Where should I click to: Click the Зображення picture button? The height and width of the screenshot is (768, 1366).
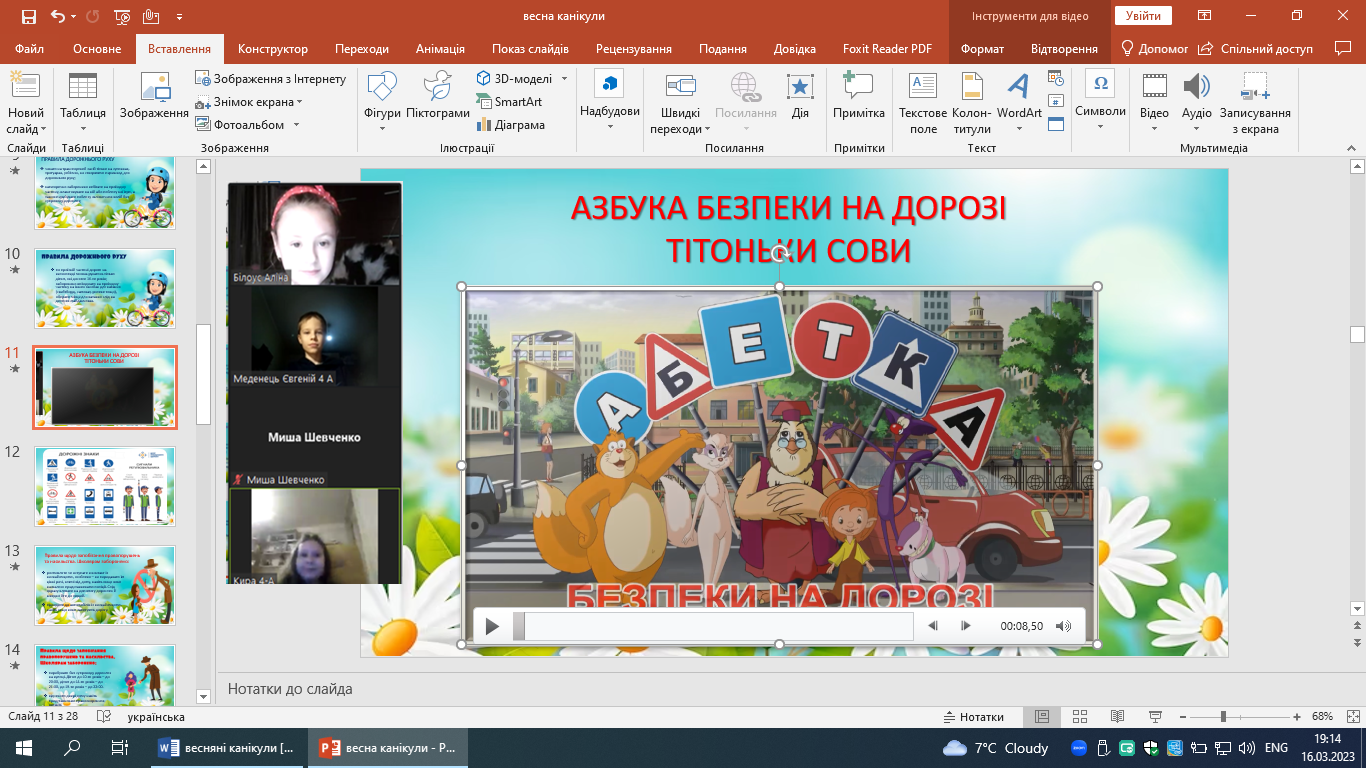point(154,96)
